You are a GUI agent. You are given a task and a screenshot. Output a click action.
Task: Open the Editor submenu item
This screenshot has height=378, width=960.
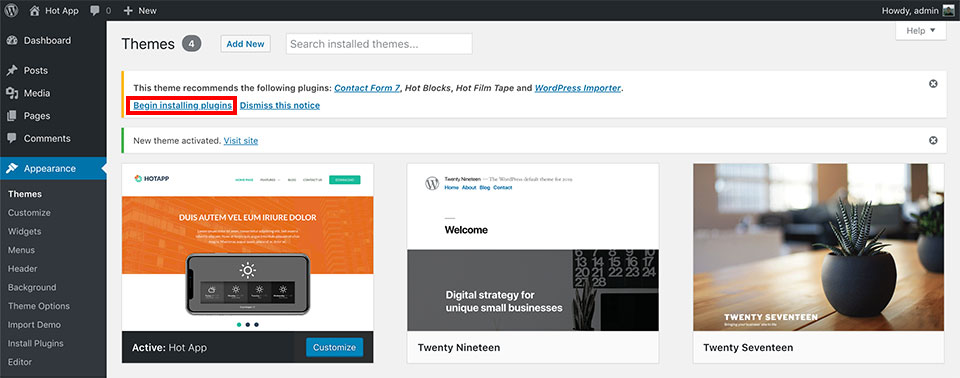point(20,362)
